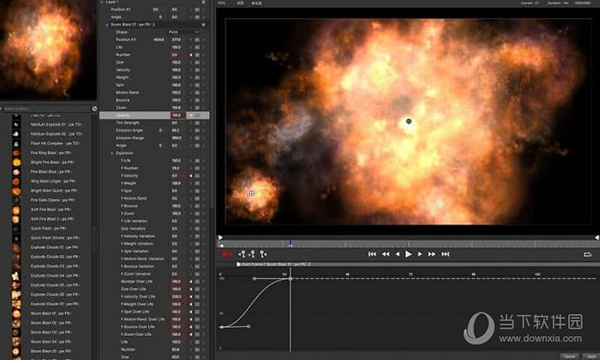The height and width of the screenshot is (360, 600).
Task: Clear the emitter search field icon
Action: (95, 109)
